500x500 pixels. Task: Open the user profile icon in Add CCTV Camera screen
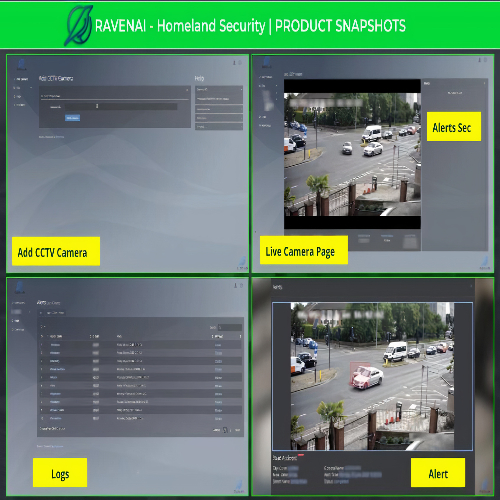pos(234,63)
